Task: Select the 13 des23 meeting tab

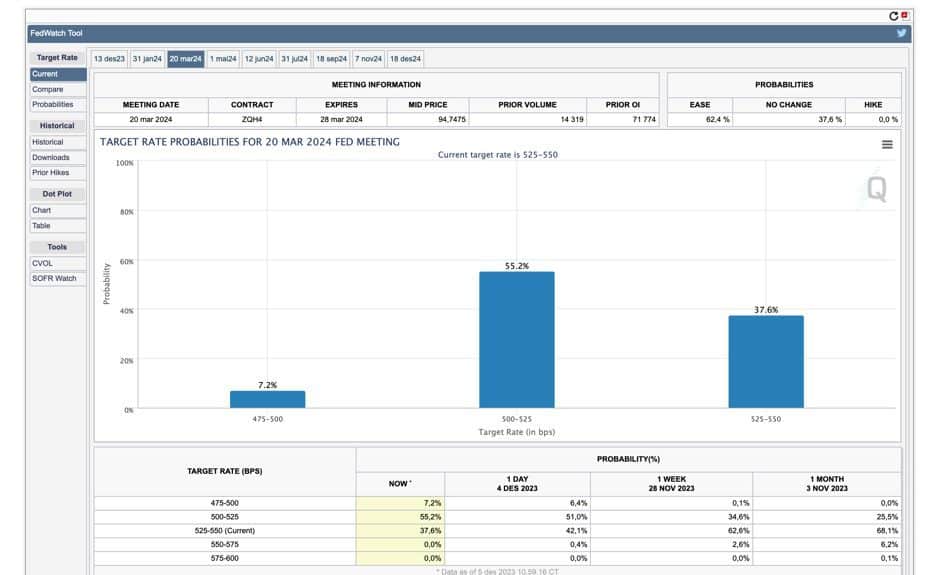Action: tap(109, 59)
